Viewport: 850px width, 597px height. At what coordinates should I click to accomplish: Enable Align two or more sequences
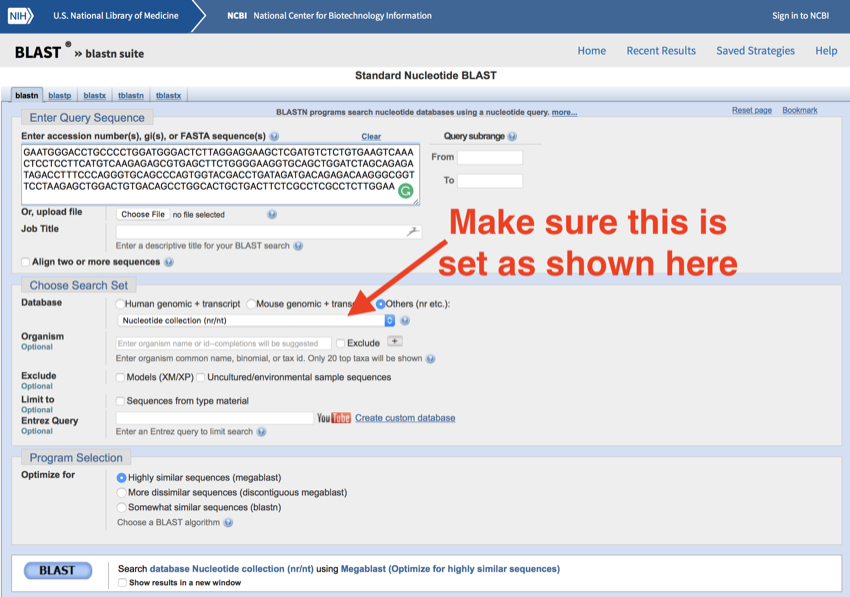(x=25, y=262)
